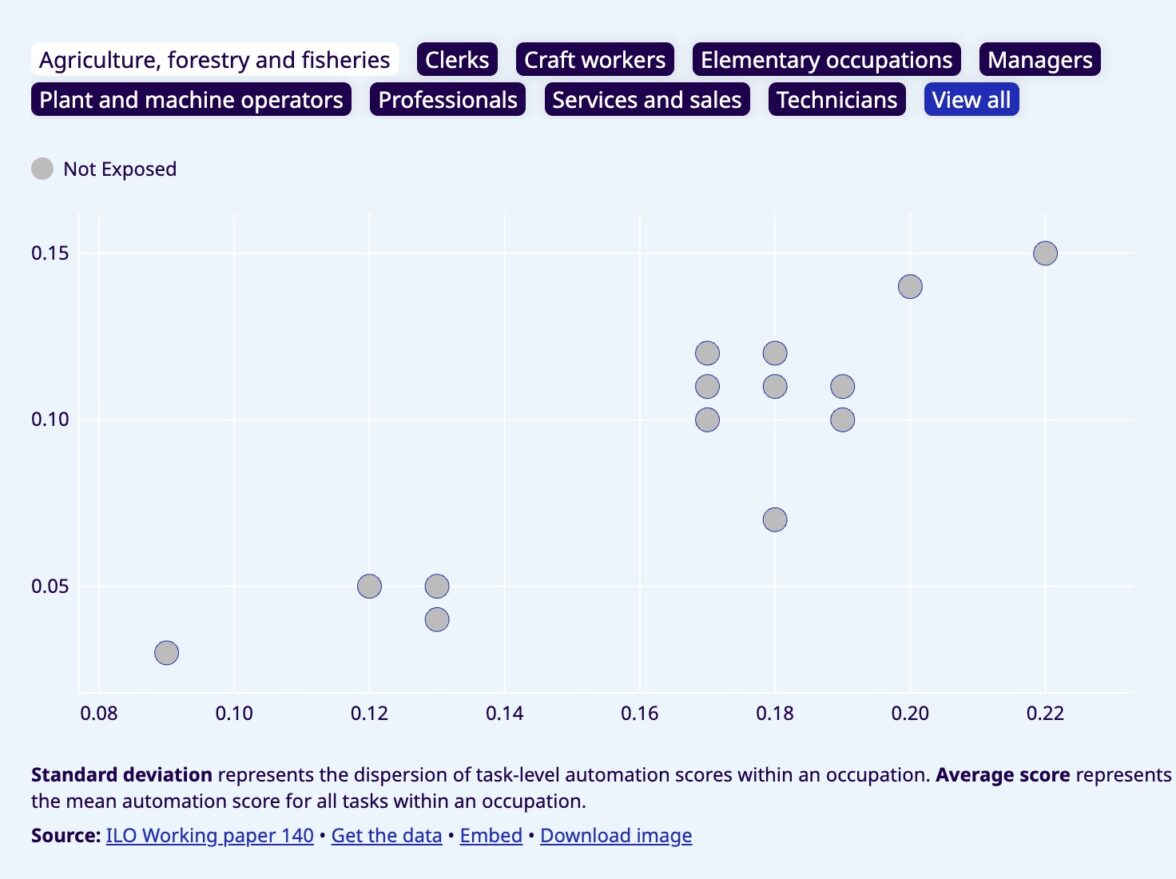This screenshot has width=1176, height=879.
Task: Click the Not Exposed legend swatch
Action: 42,169
